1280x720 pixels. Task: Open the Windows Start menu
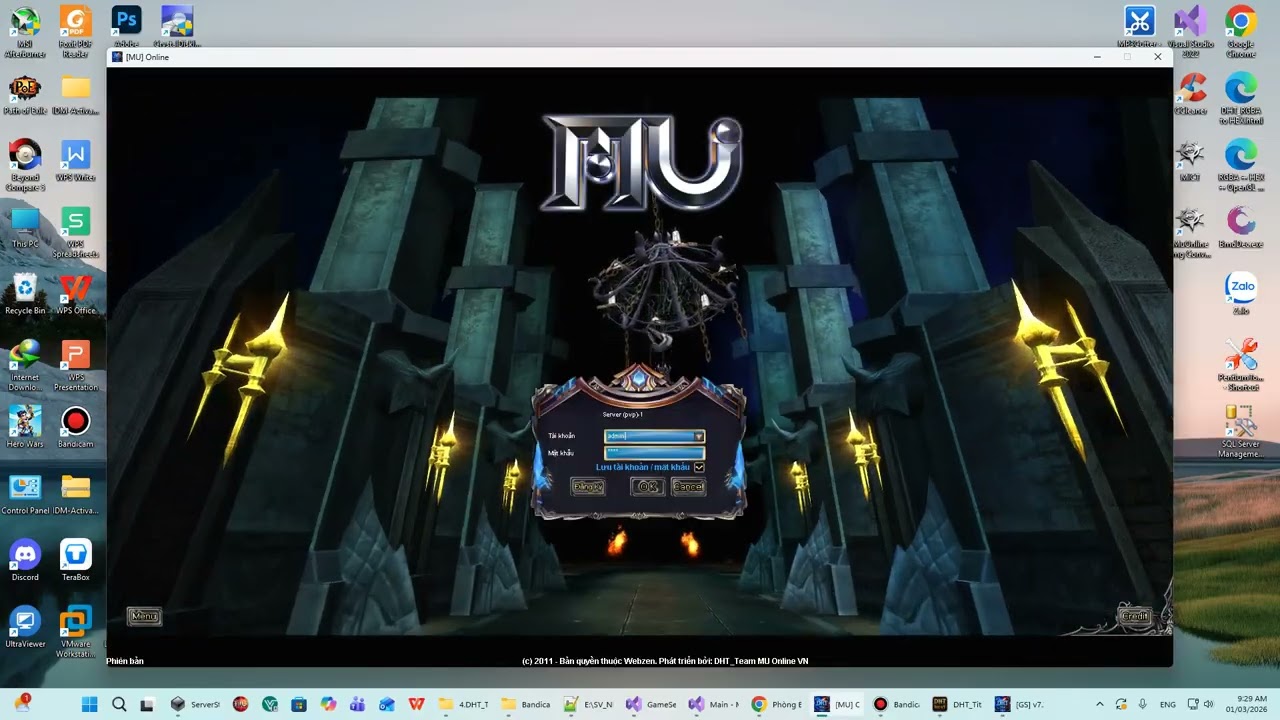tap(89, 704)
